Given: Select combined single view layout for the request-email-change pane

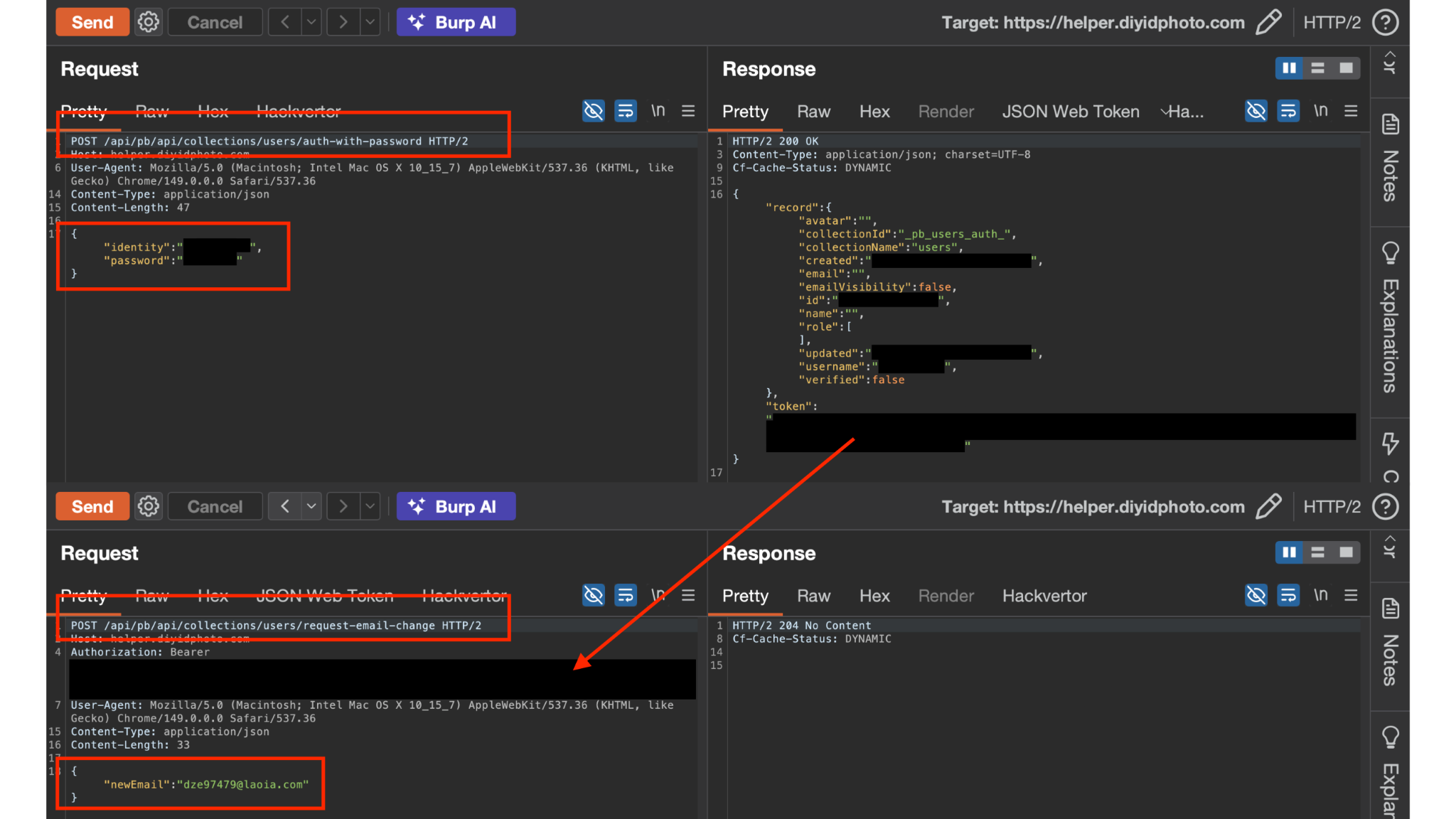Looking at the screenshot, I should click(x=1346, y=552).
